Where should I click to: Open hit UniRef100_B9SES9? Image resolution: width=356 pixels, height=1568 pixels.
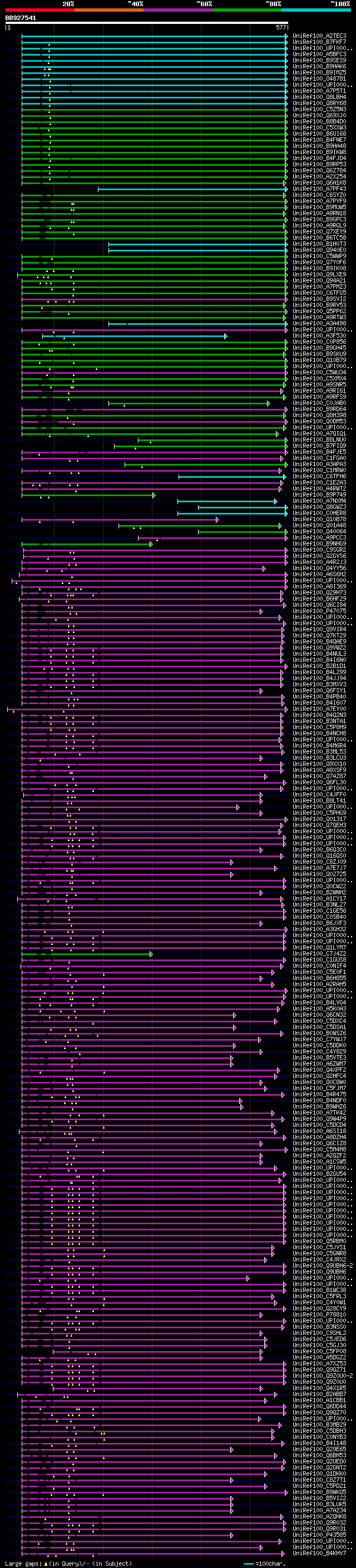click(x=319, y=60)
